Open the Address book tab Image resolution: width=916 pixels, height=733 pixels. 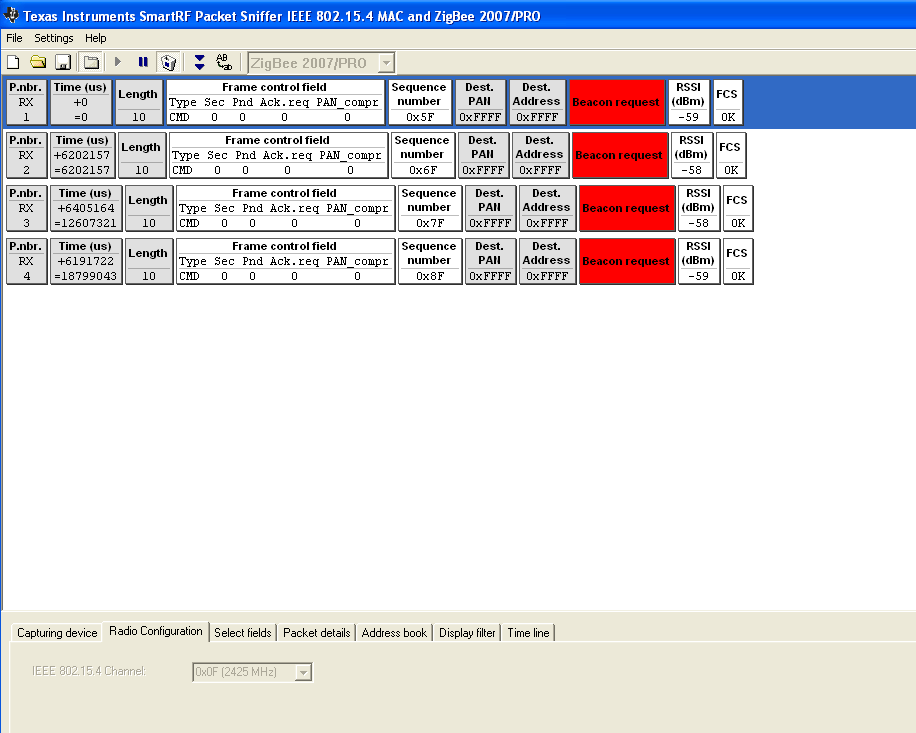394,633
